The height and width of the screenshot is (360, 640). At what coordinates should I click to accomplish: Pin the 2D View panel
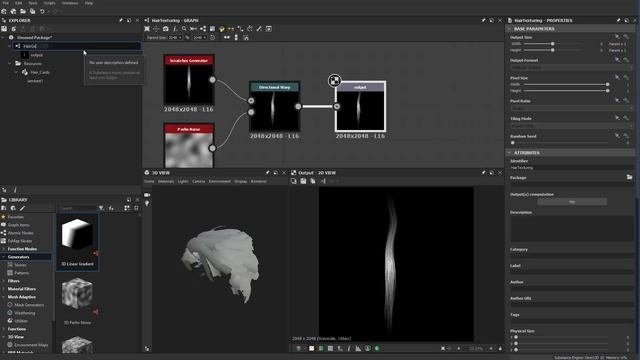pos(484,173)
